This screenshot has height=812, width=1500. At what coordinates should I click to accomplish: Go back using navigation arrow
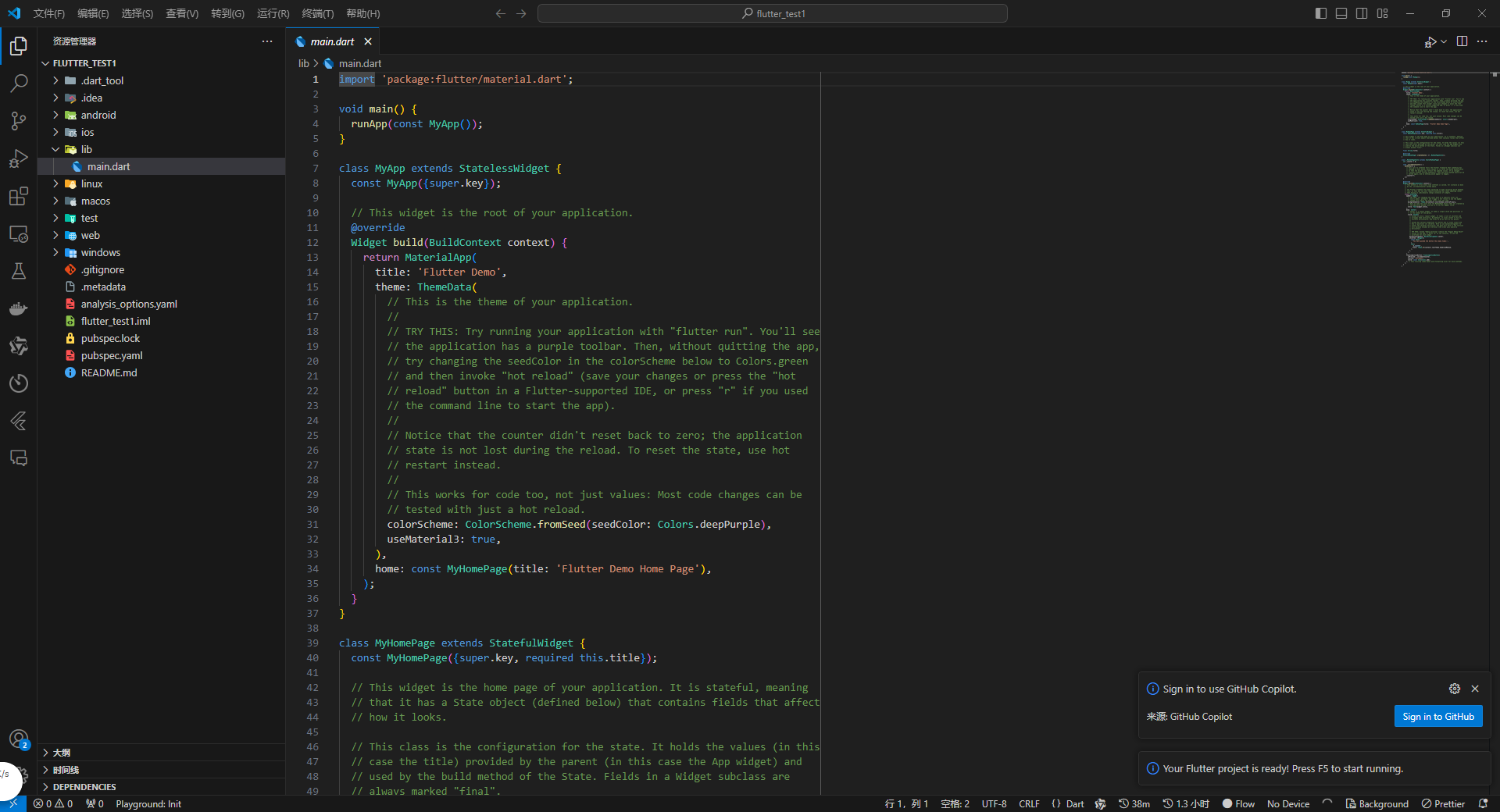501,13
